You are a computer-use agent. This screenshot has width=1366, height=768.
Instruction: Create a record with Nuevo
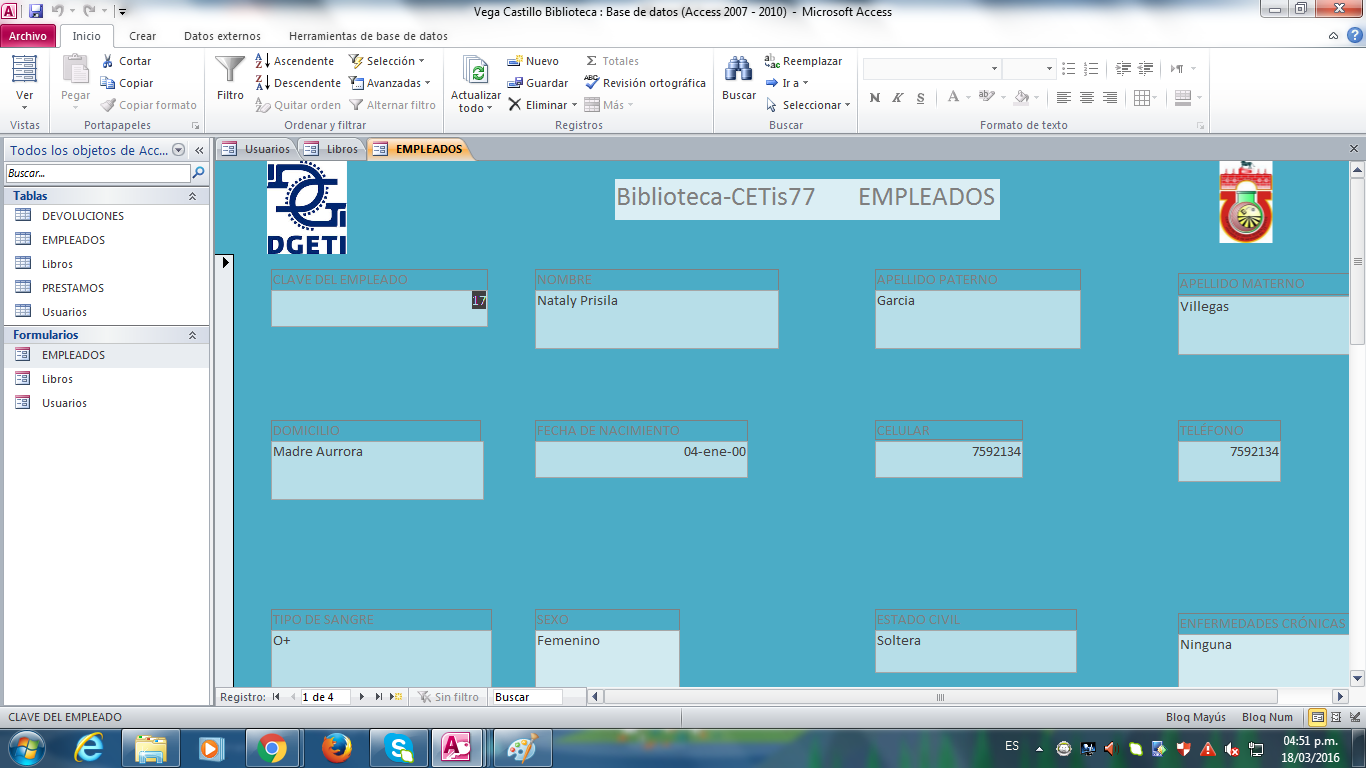[x=534, y=61]
